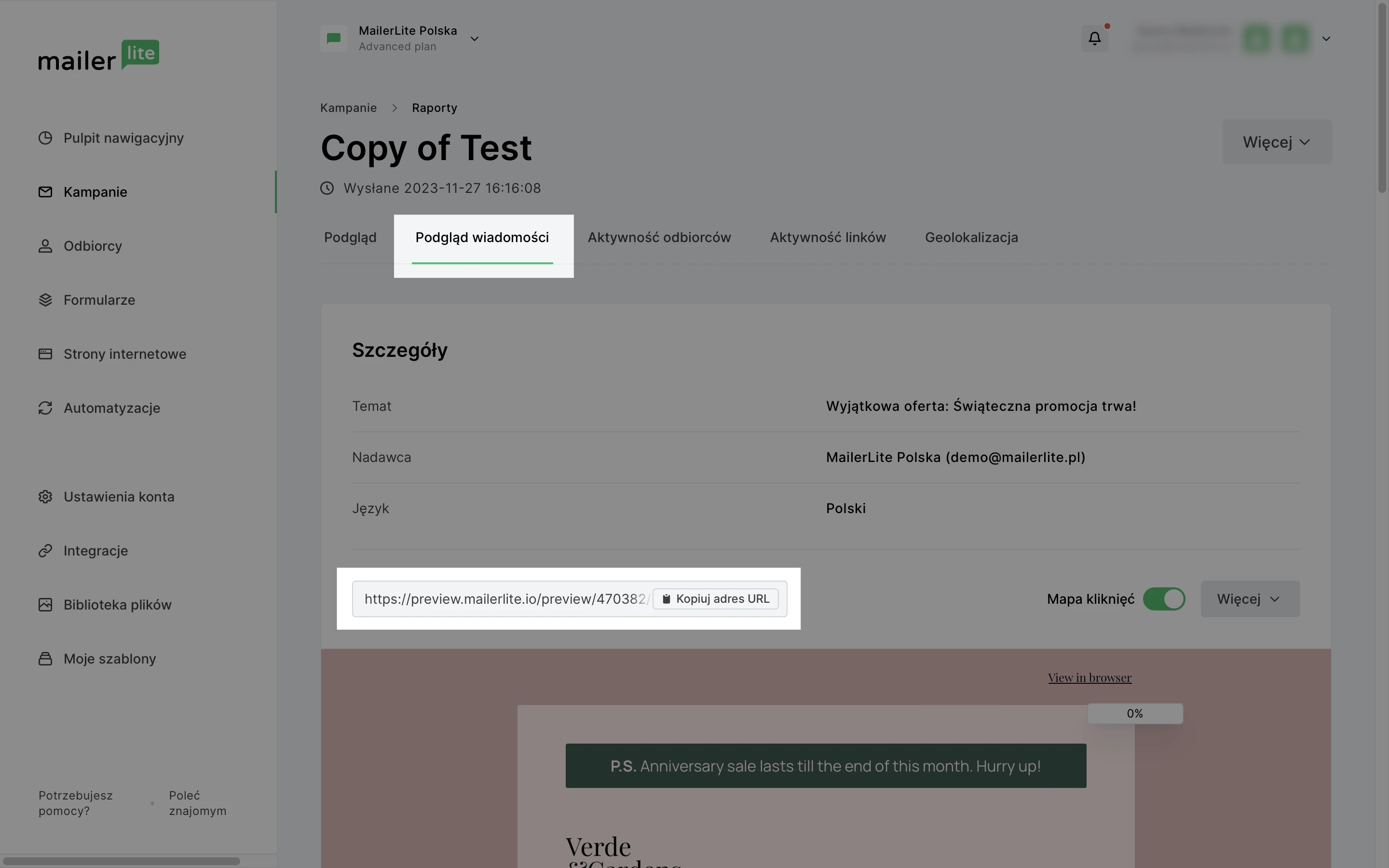Viewport: 1389px width, 868px height.
Task: Click sender MailerLite Polska (demo@mailerlite.pl)
Action: point(955,457)
